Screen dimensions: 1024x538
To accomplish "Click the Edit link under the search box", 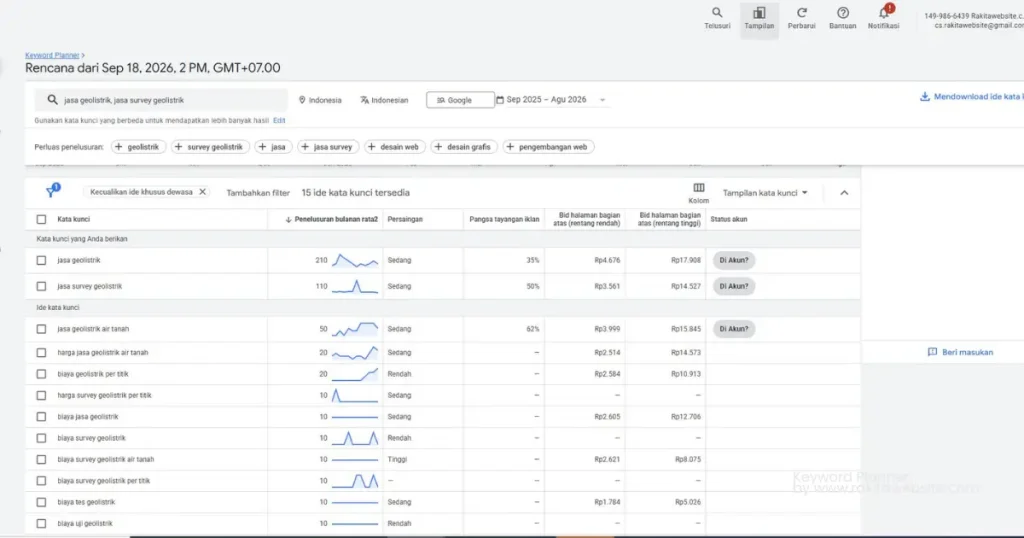I will 279,120.
